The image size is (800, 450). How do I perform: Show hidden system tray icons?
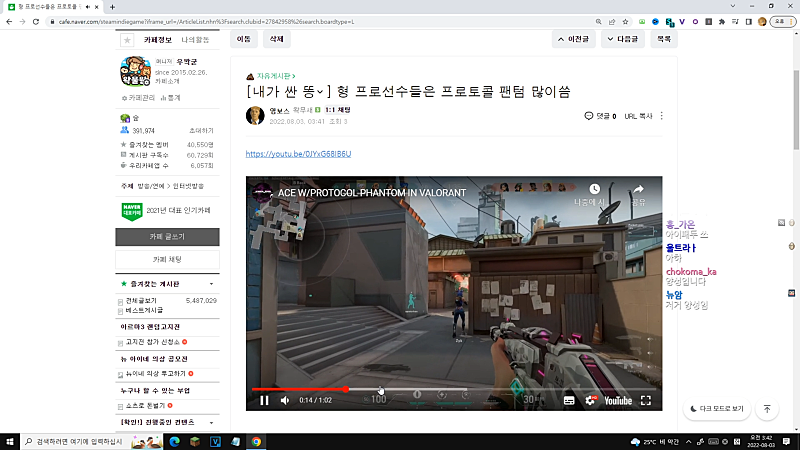(x=688, y=441)
